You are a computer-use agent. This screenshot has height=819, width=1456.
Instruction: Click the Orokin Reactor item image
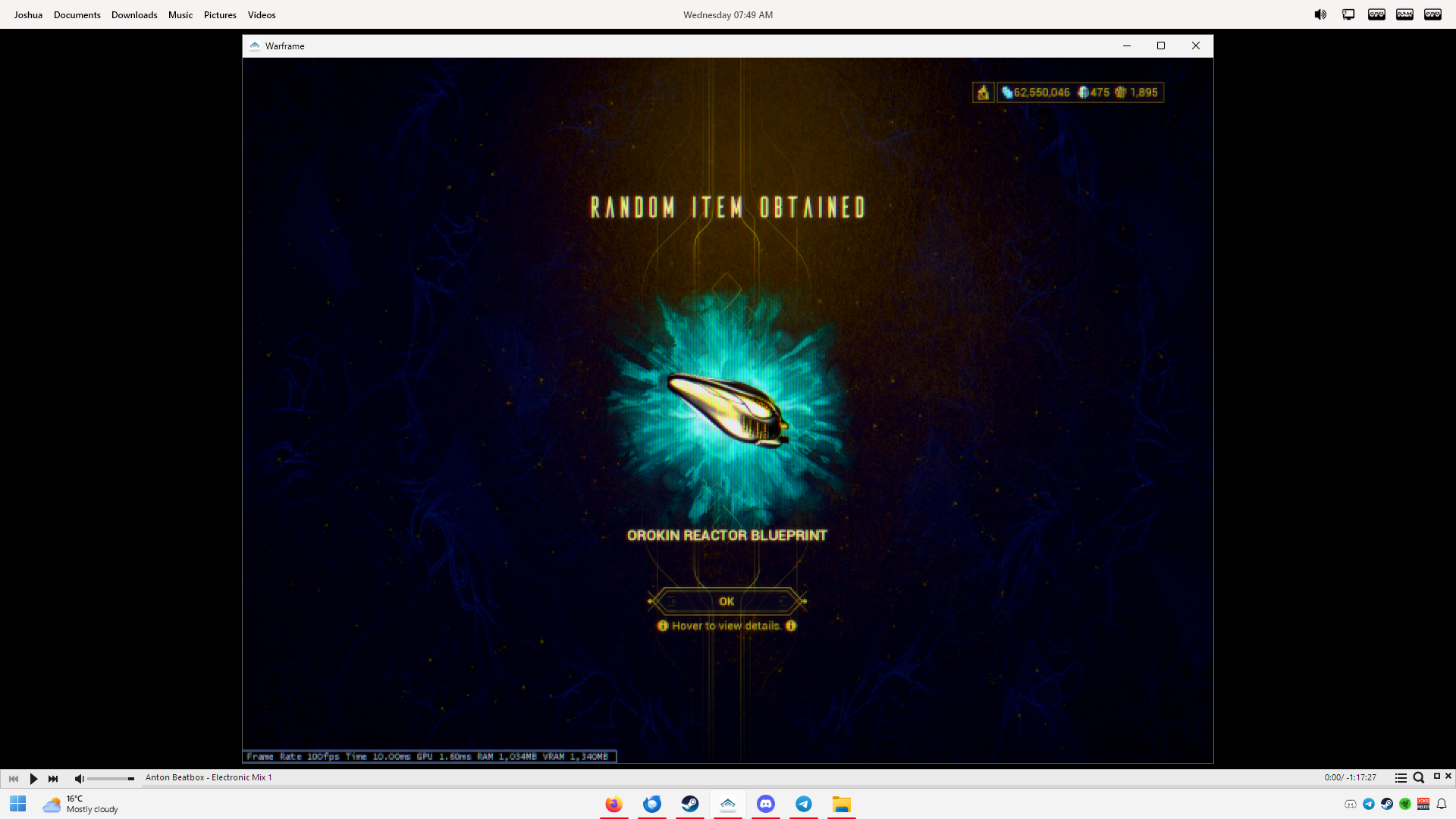(727, 410)
